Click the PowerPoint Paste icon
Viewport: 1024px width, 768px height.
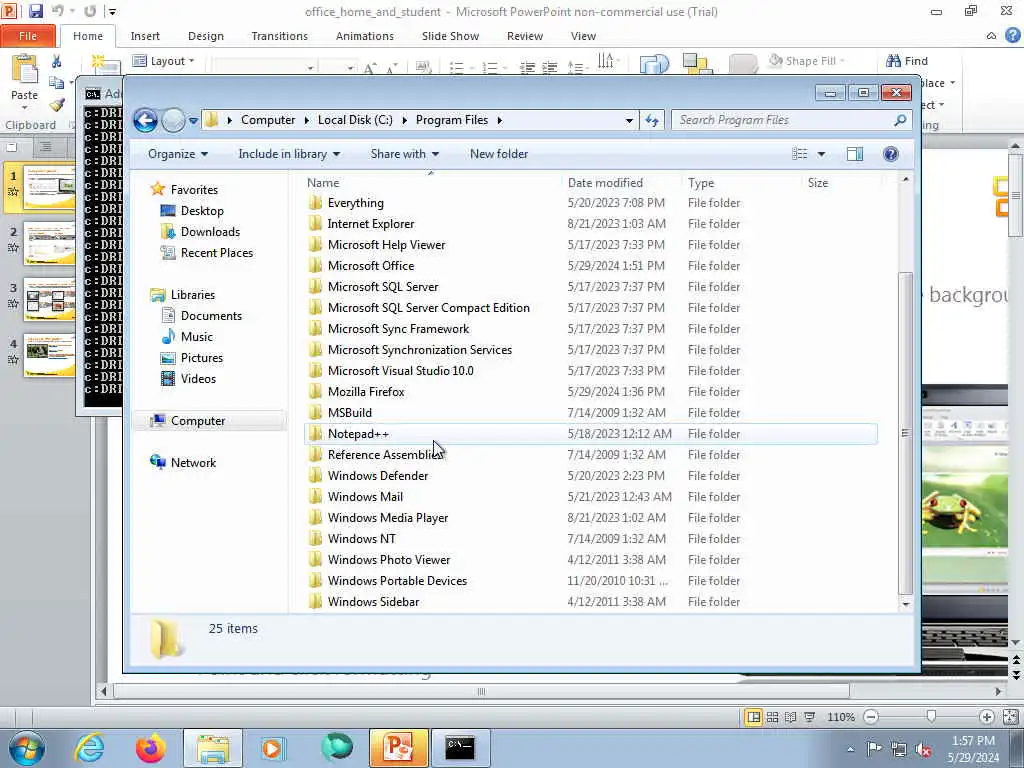point(25,69)
